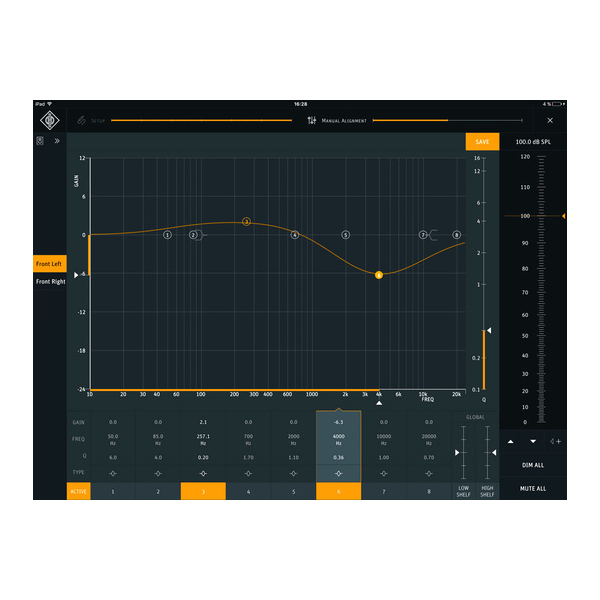Click the Q slider handle beside the graph
Image resolution: width=600 pixels, height=600 pixels.
489,330
